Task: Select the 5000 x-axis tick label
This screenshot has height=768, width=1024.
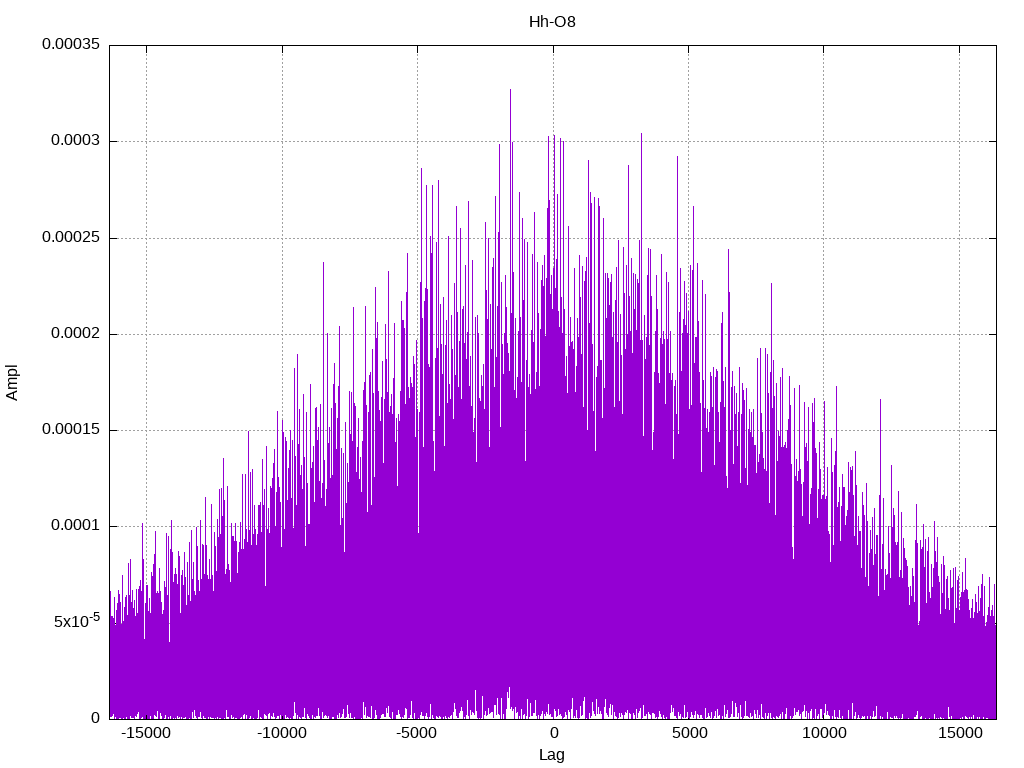Action: click(x=689, y=734)
